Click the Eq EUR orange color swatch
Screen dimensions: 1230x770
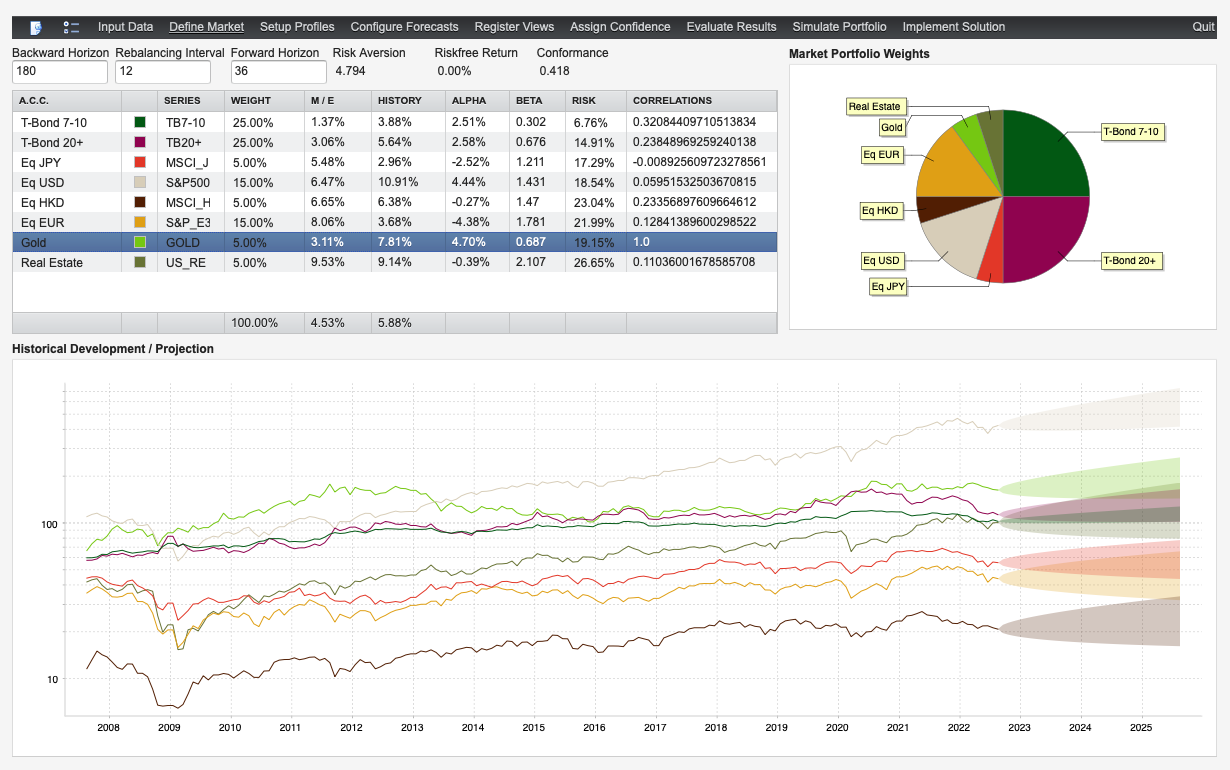click(140, 222)
